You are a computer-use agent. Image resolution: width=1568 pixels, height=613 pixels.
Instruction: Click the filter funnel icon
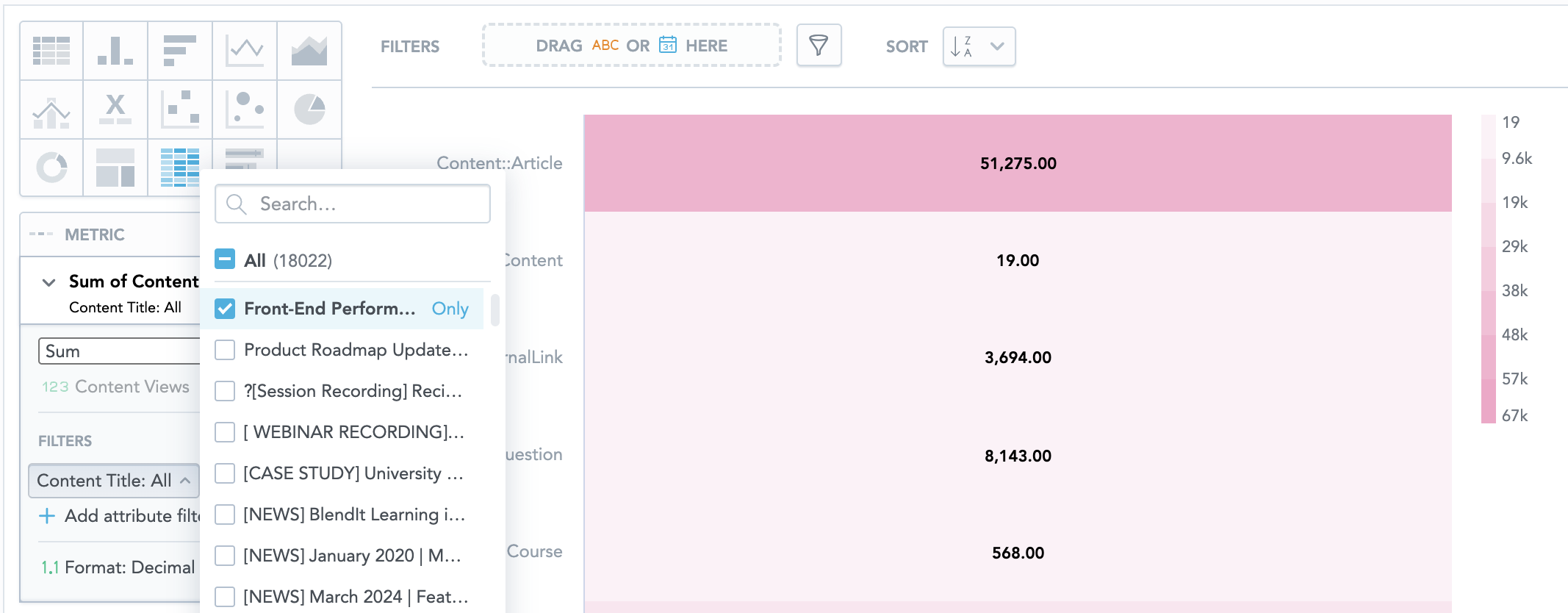(819, 46)
